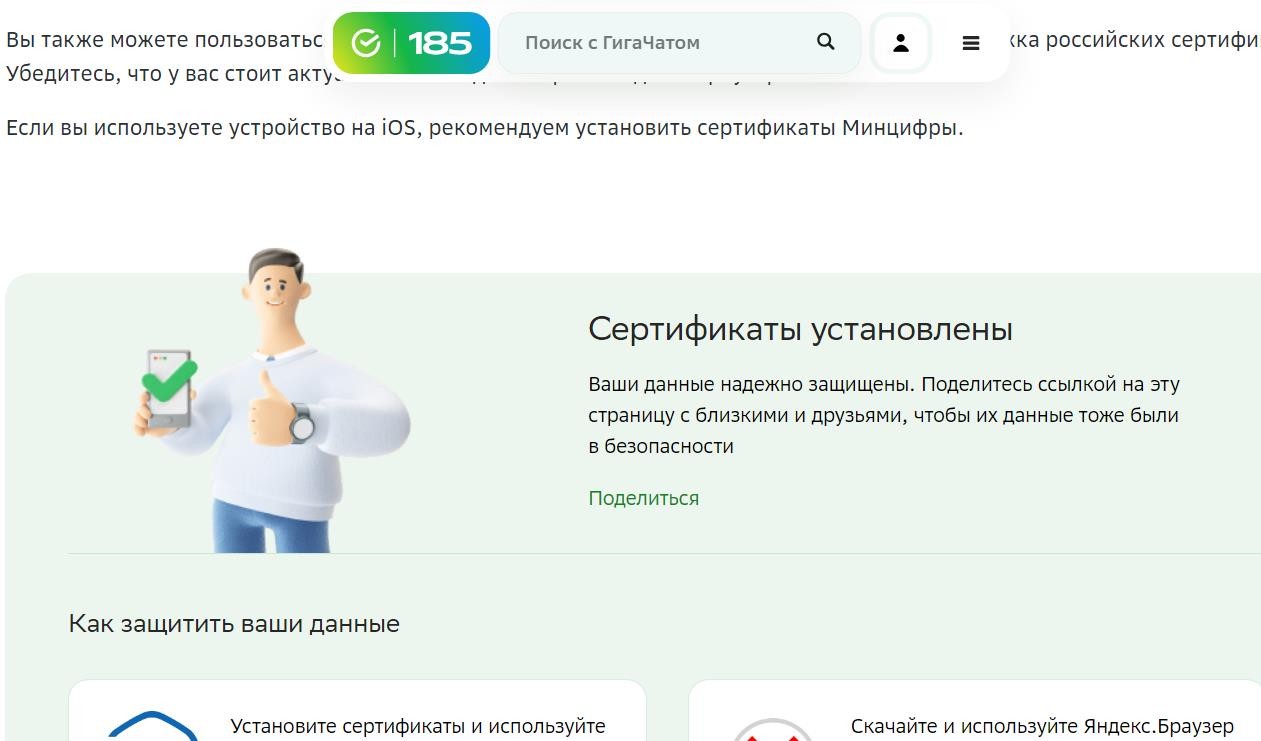Click the Yandex Browser icon in card

[772, 729]
